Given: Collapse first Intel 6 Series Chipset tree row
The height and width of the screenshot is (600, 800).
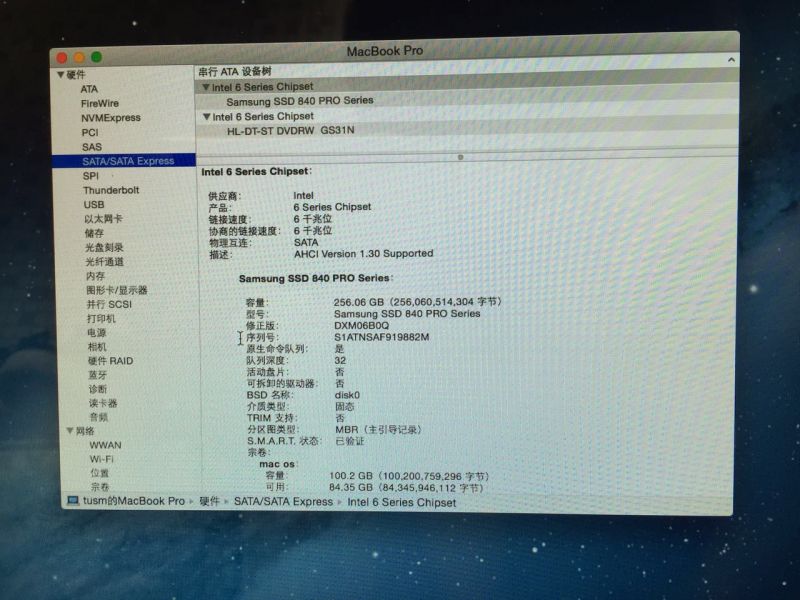Looking at the screenshot, I should [x=206, y=87].
